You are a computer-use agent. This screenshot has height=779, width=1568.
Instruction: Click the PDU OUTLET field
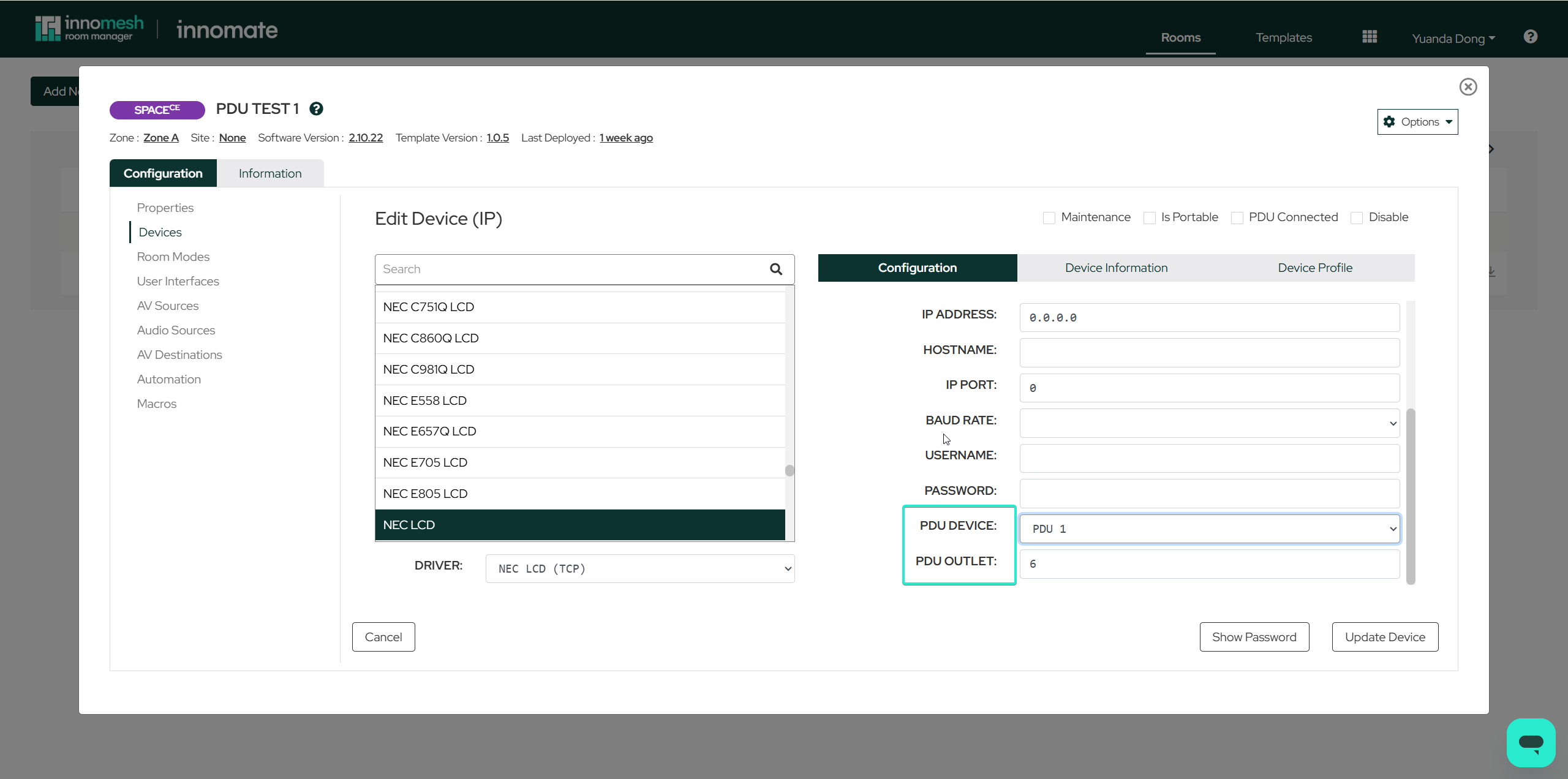click(1209, 563)
